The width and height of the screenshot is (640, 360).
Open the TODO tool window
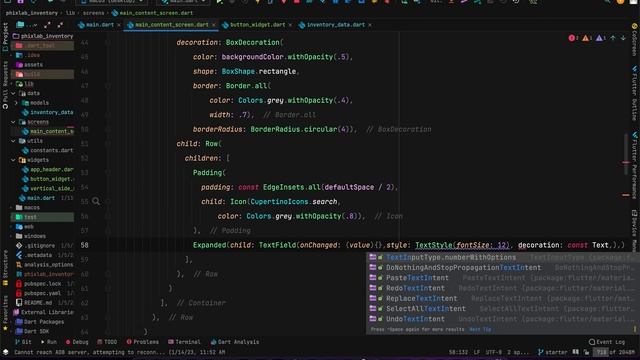click(x=107, y=342)
